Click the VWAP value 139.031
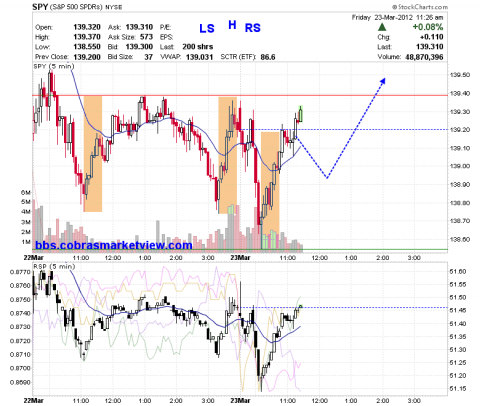This screenshot has height=406, width=480. pos(199,57)
